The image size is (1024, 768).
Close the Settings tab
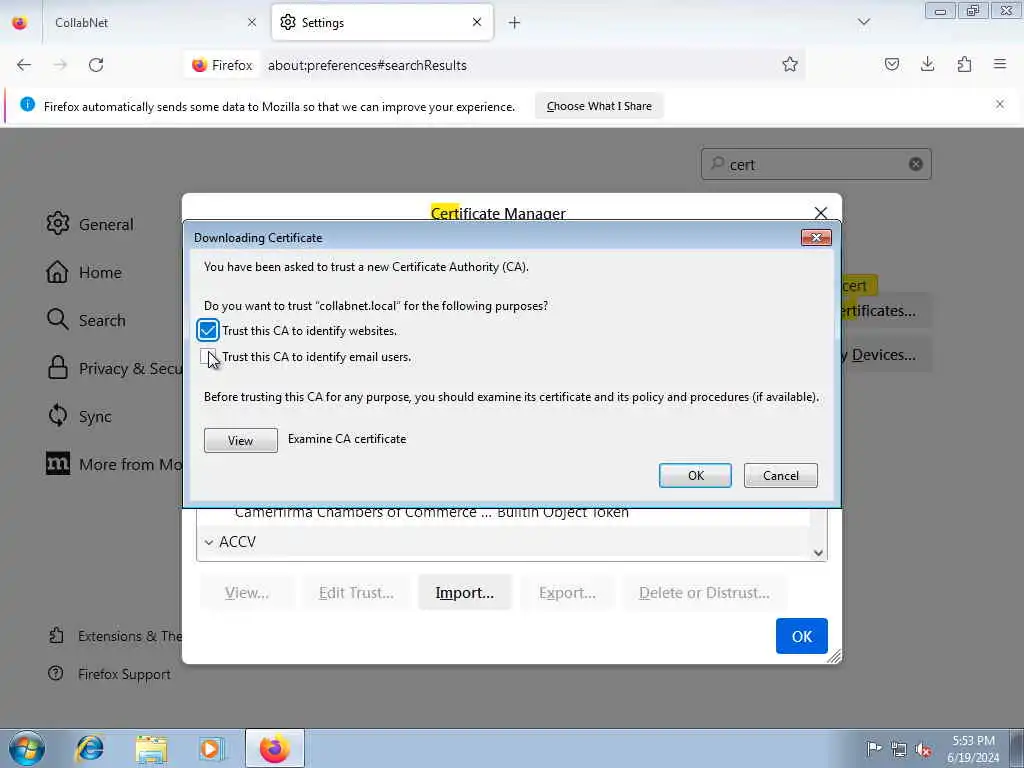[477, 22]
